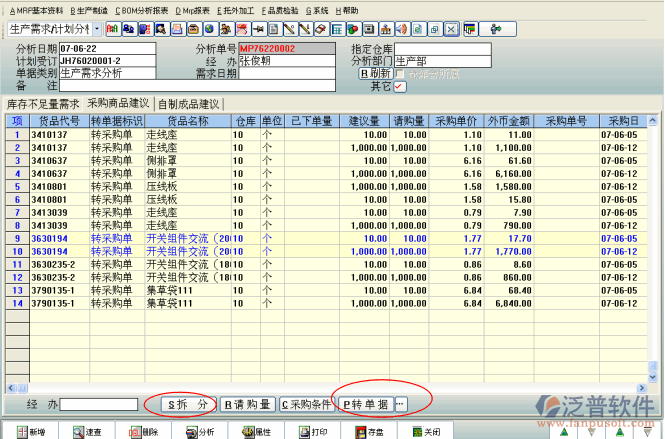Open the B 生产制造 menu
665x439 pixels.
point(90,9)
